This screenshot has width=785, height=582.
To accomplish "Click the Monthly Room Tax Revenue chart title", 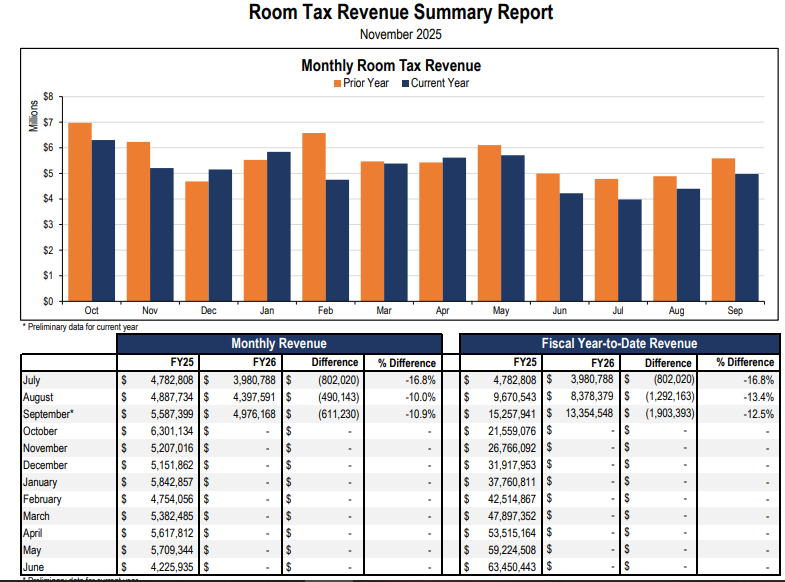I will click(x=391, y=65).
